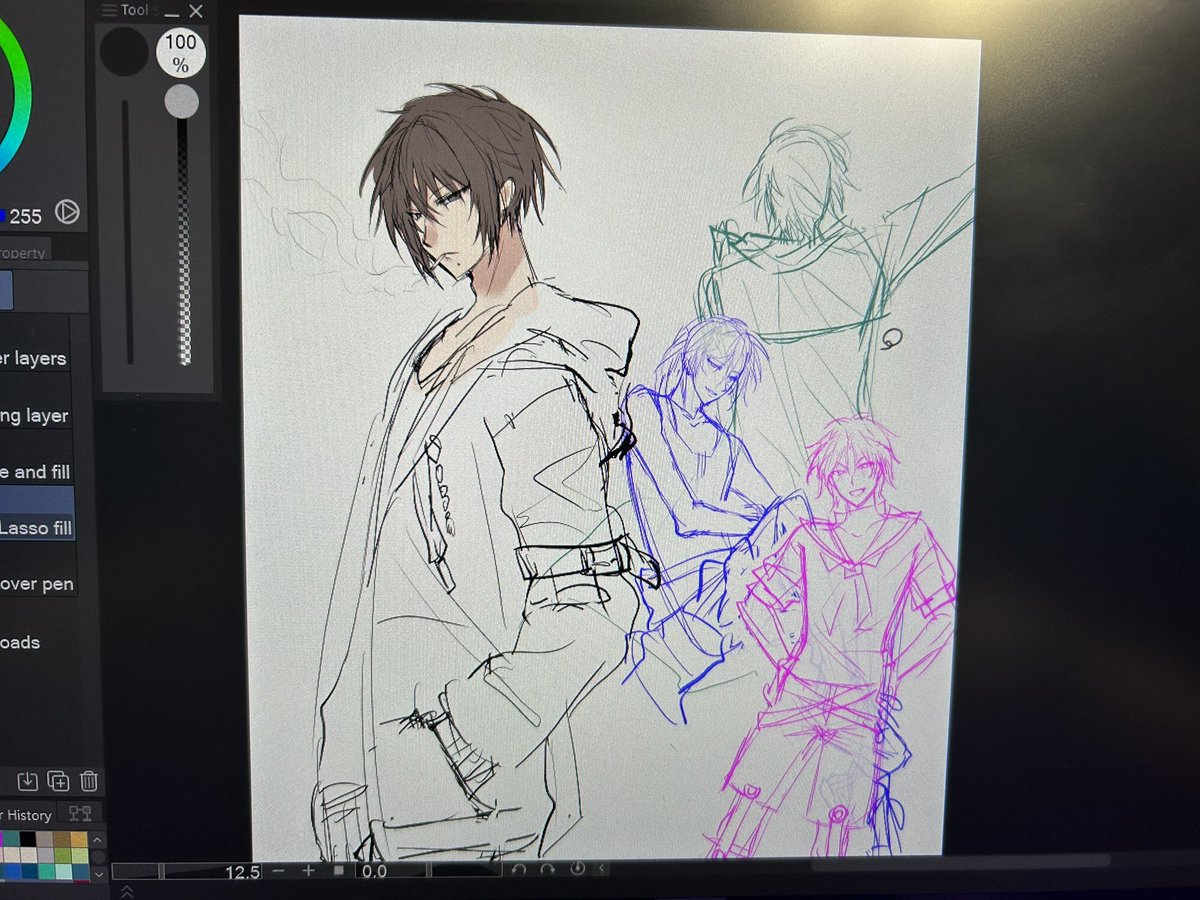Viewport: 1200px width, 900px height.
Task: Switch to the History tab
Action: point(27,815)
